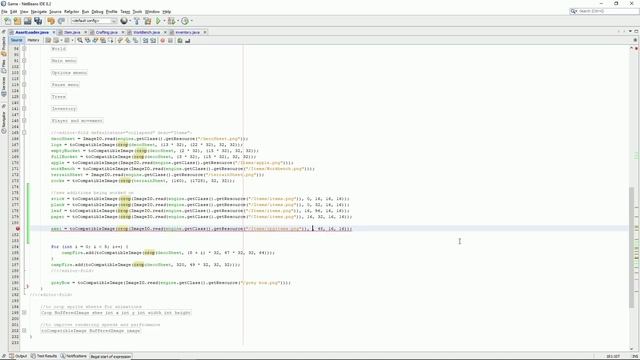The width and height of the screenshot is (640, 360).
Task: Expand the Inventory code fold
Action: [x=24, y=109]
